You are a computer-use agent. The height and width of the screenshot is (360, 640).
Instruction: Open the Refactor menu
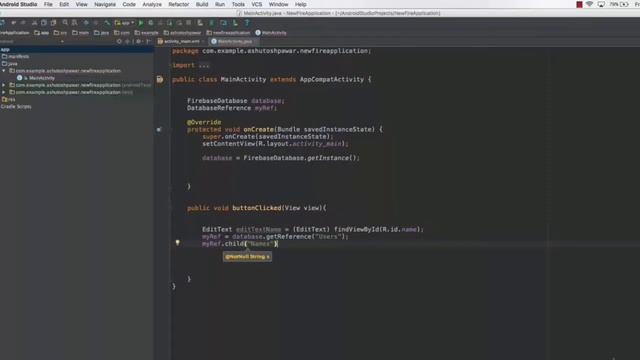179,4
